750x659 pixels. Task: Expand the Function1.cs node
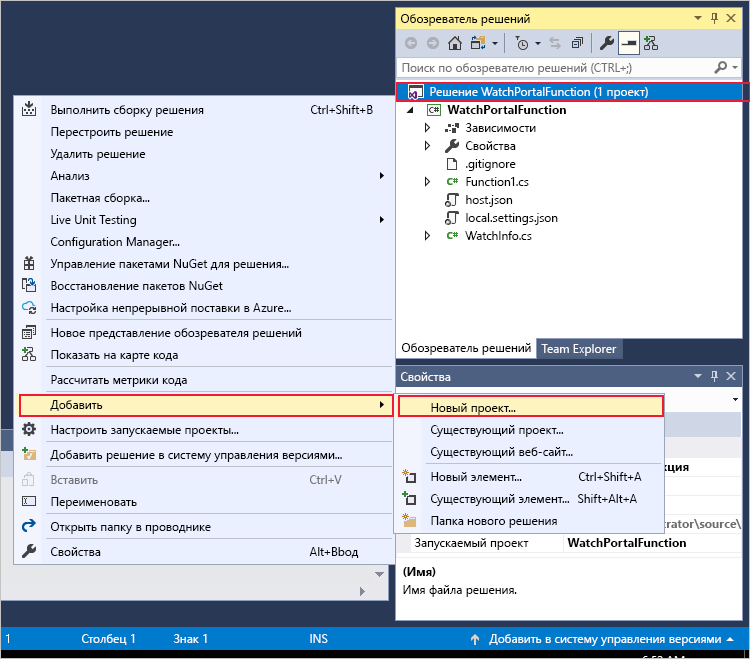coord(427,182)
